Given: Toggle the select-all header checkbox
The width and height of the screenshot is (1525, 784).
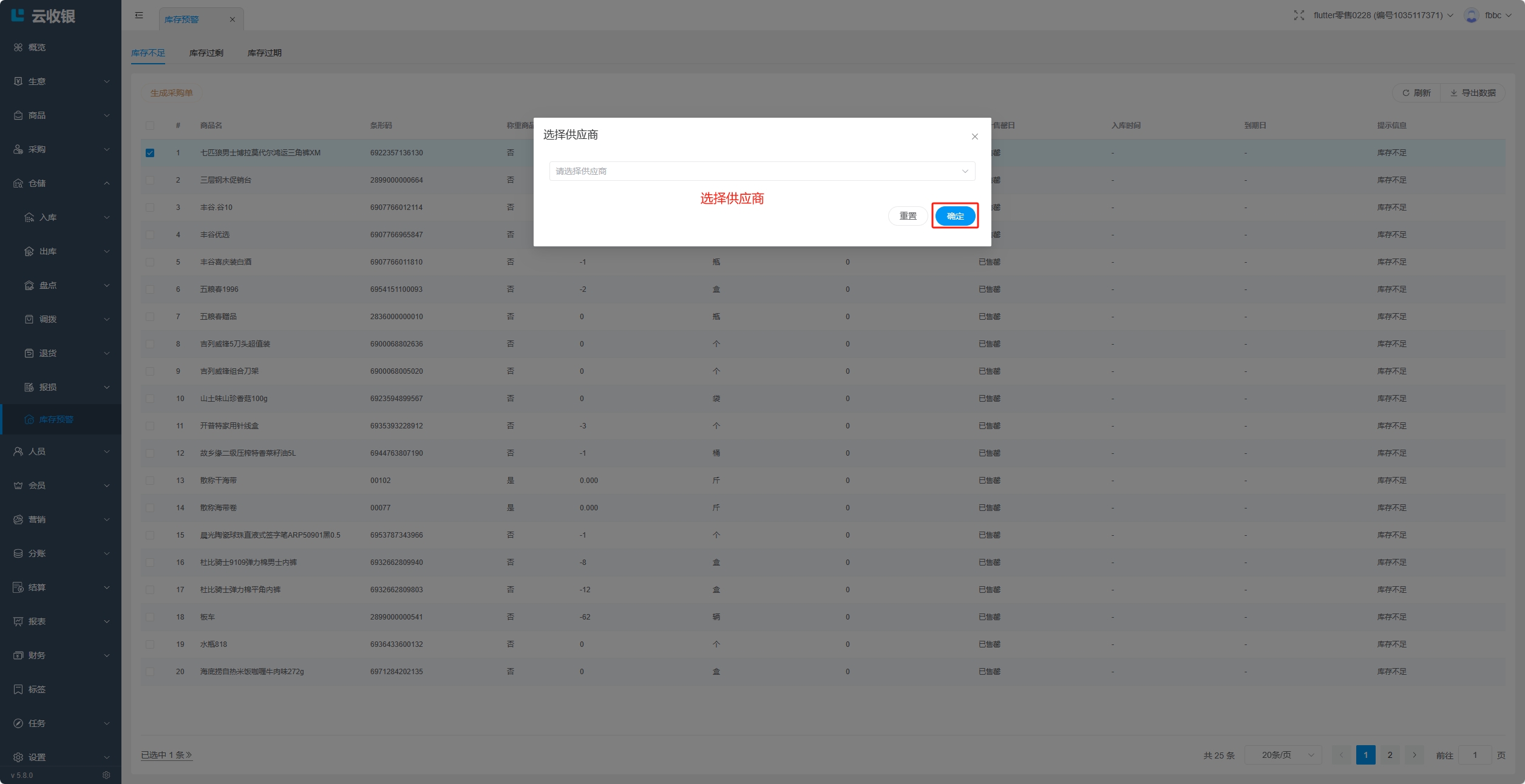Looking at the screenshot, I should click(x=150, y=126).
